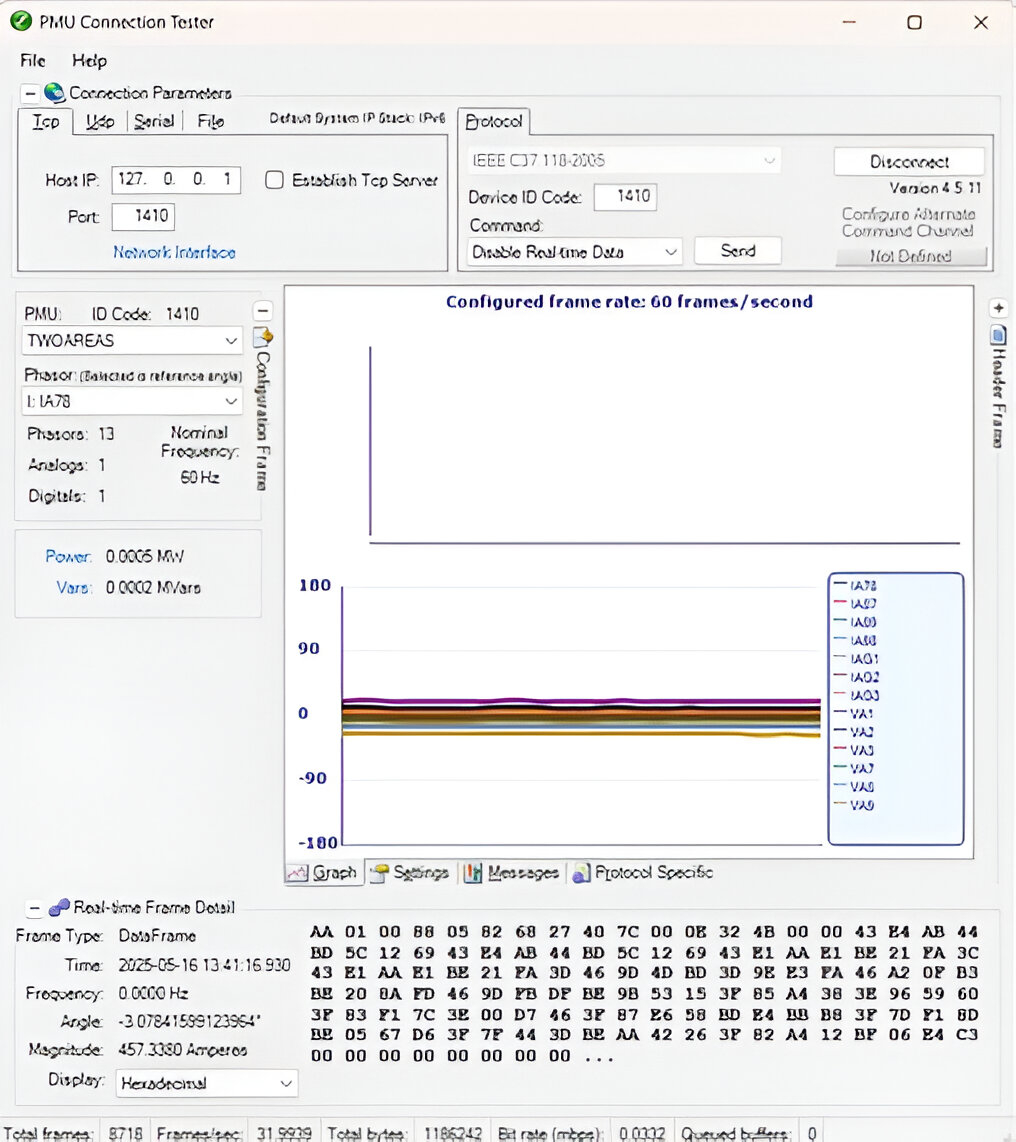Click the Connection Parameters globe icon

pyautogui.click(x=54, y=93)
